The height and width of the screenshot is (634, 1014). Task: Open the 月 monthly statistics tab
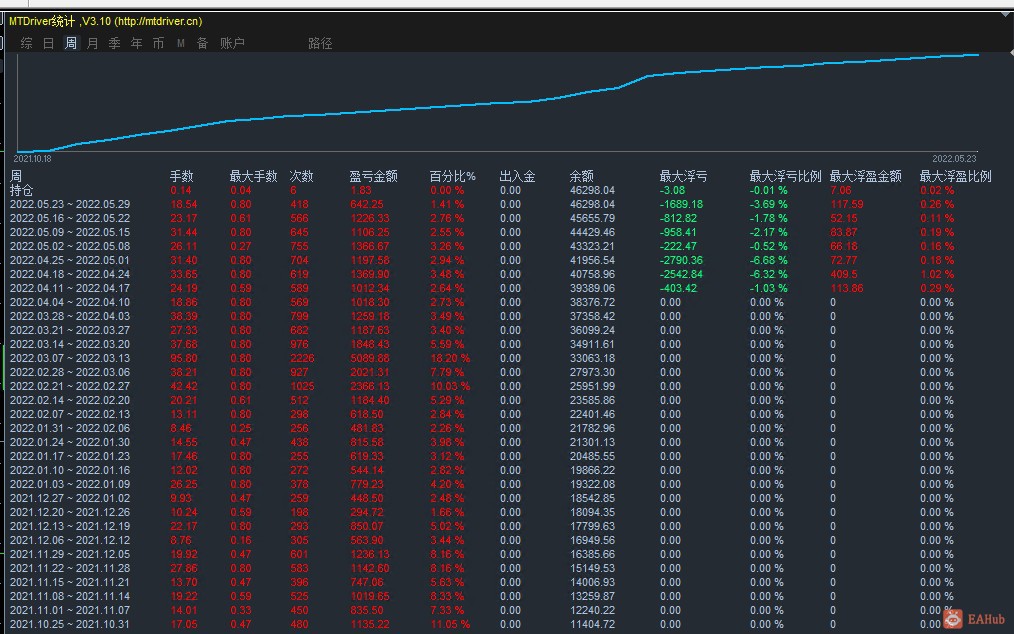point(92,43)
